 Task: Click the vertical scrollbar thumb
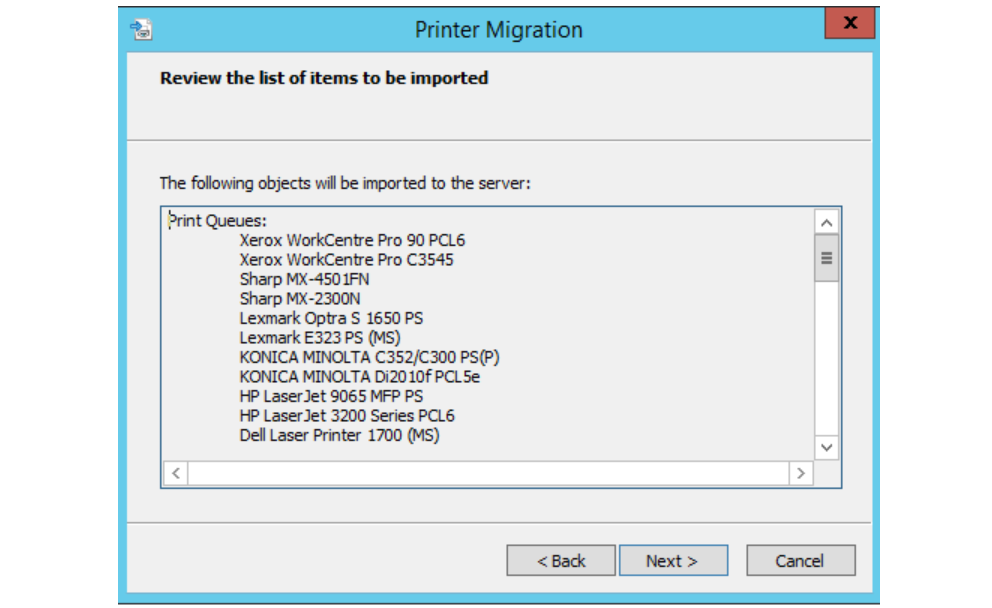[826, 258]
